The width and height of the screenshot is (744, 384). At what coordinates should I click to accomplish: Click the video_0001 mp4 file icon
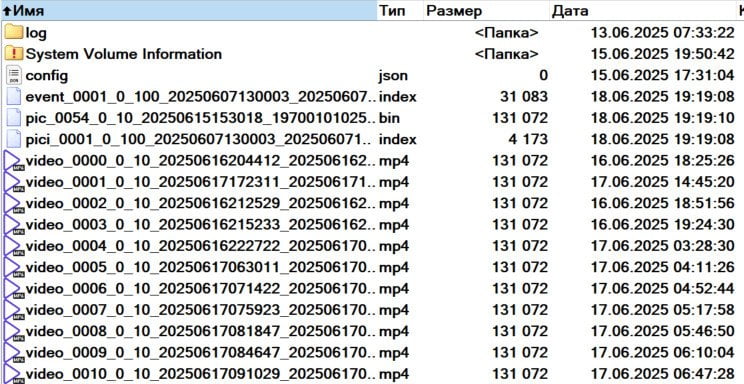click(14, 182)
